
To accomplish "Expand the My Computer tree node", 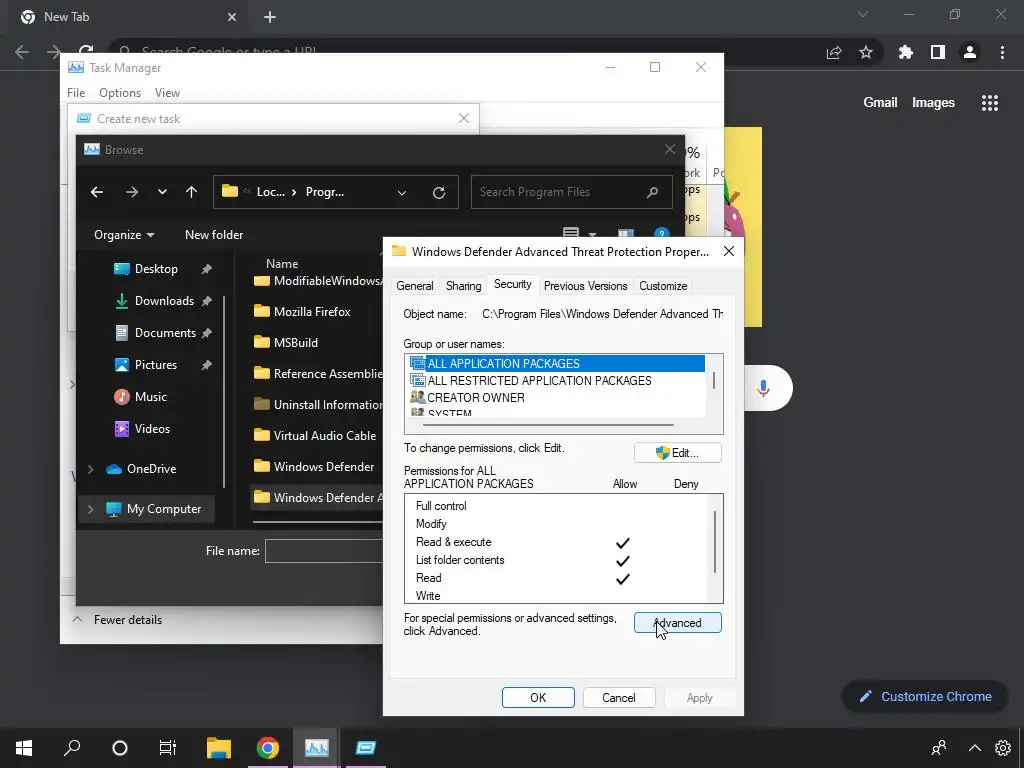I will pos(91,509).
